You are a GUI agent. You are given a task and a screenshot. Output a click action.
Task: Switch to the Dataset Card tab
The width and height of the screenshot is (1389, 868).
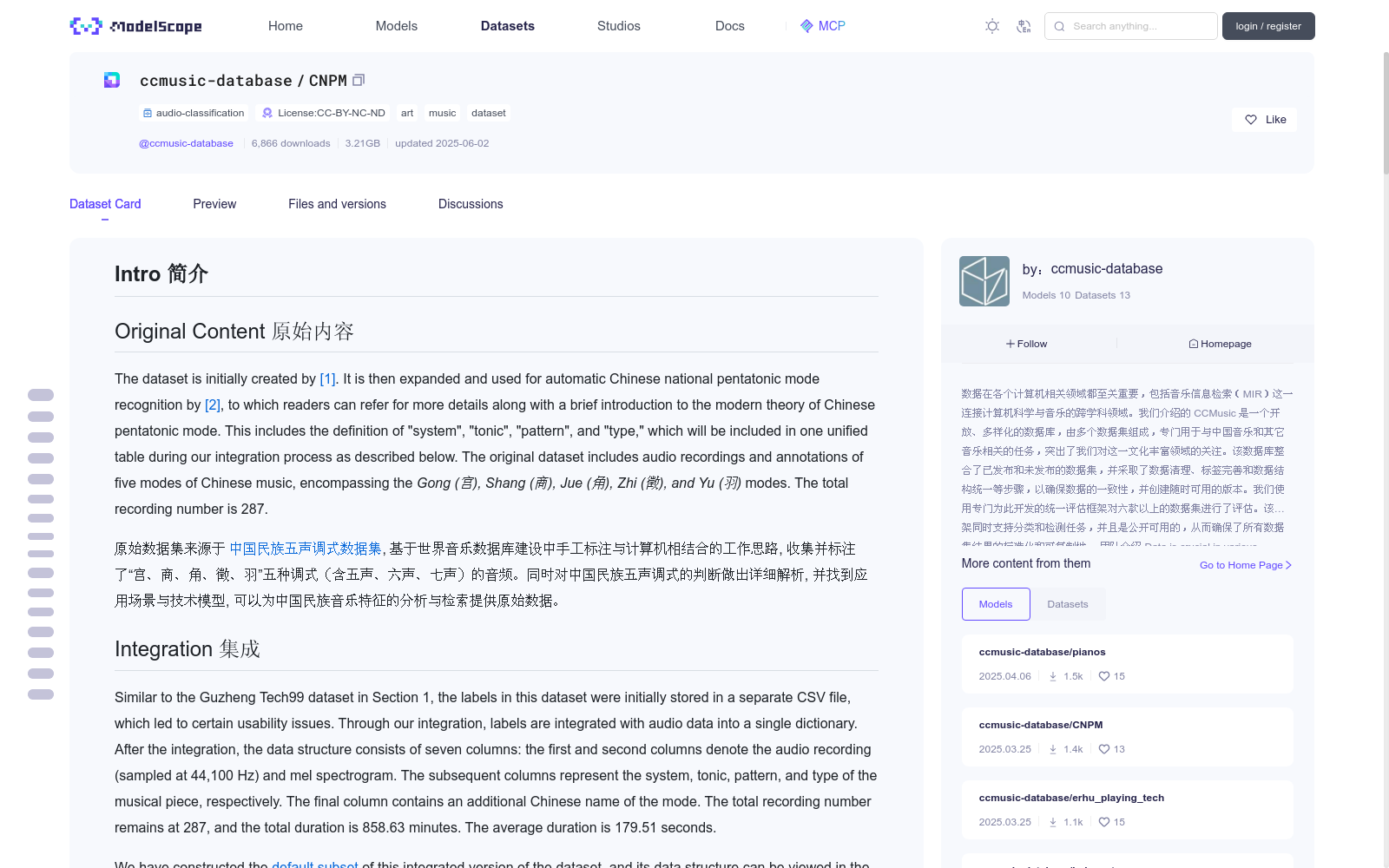tap(105, 204)
